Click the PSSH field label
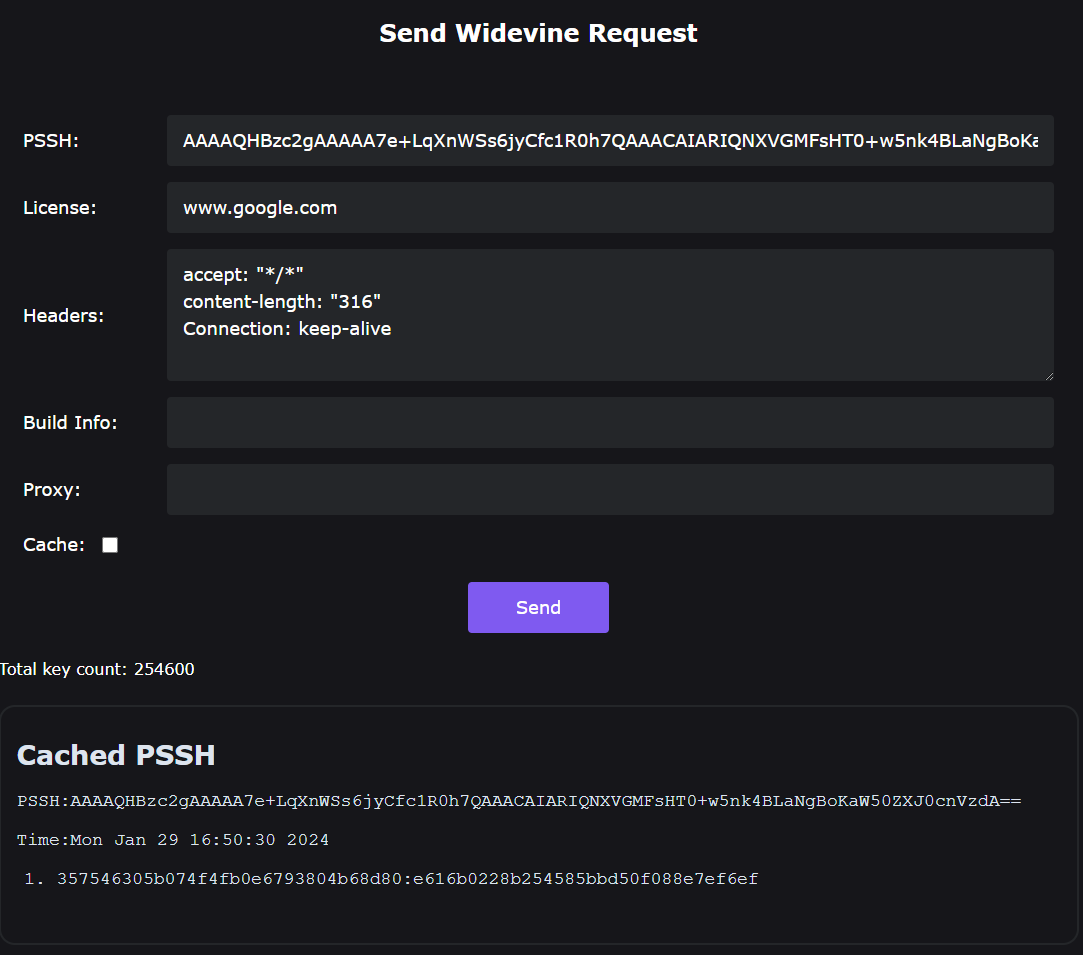The width and height of the screenshot is (1083, 955). coord(51,141)
